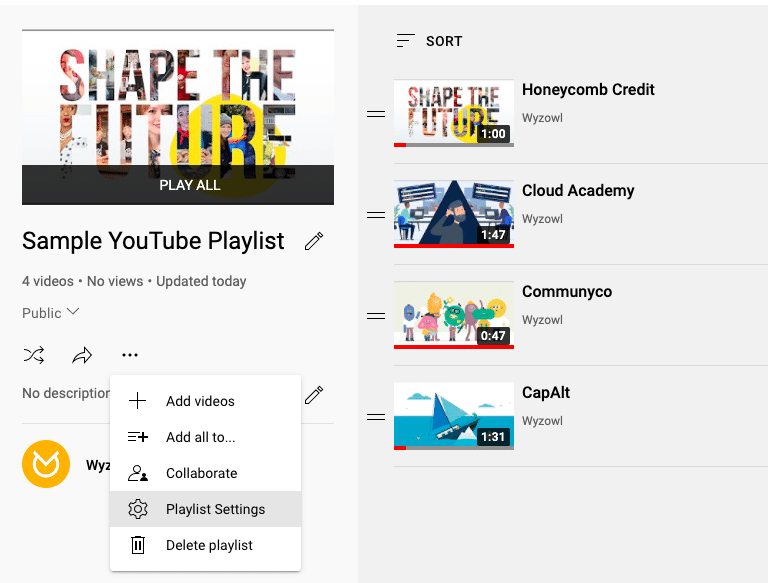Click drag handle beside Honeycomb Credit
Image resolution: width=768 pixels, height=583 pixels.
[x=376, y=114]
